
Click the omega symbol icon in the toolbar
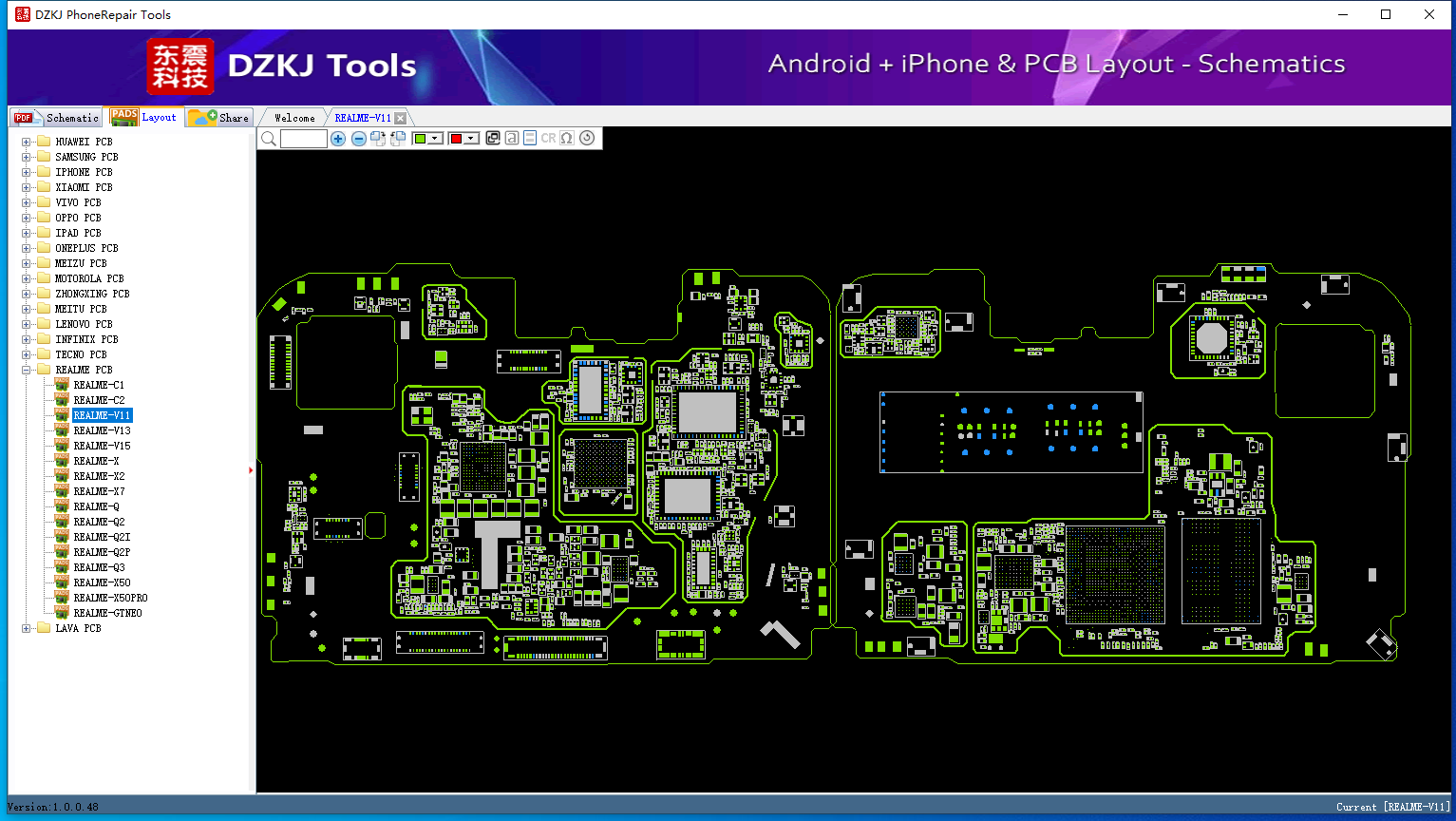(x=567, y=139)
